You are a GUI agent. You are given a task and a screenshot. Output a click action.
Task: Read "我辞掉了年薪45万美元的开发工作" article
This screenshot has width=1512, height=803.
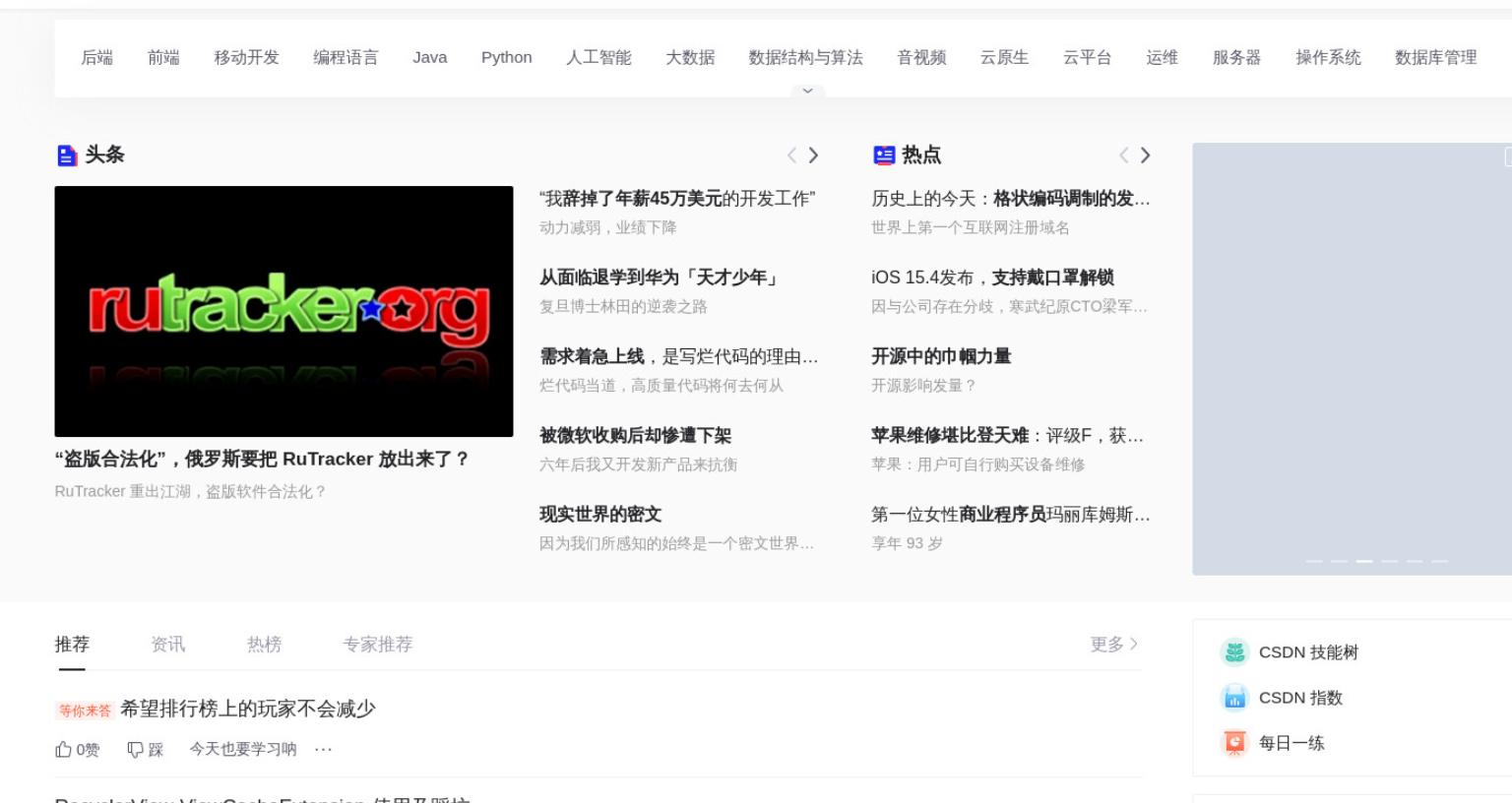[677, 199]
